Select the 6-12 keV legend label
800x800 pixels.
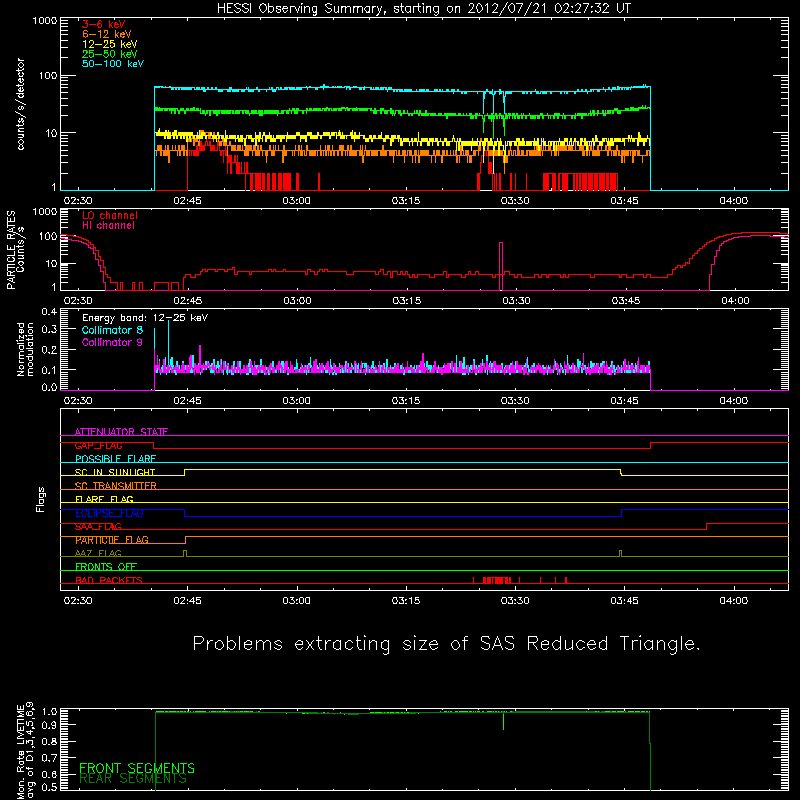(107, 34)
